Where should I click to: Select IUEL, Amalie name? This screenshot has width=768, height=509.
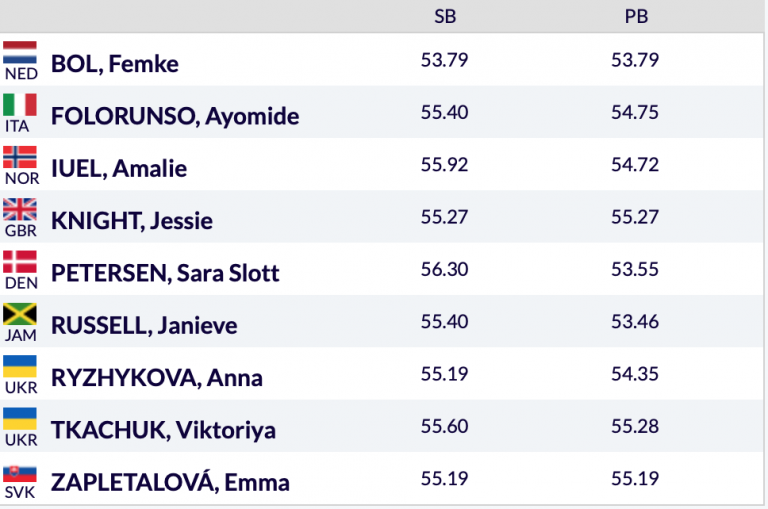(x=119, y=169)
